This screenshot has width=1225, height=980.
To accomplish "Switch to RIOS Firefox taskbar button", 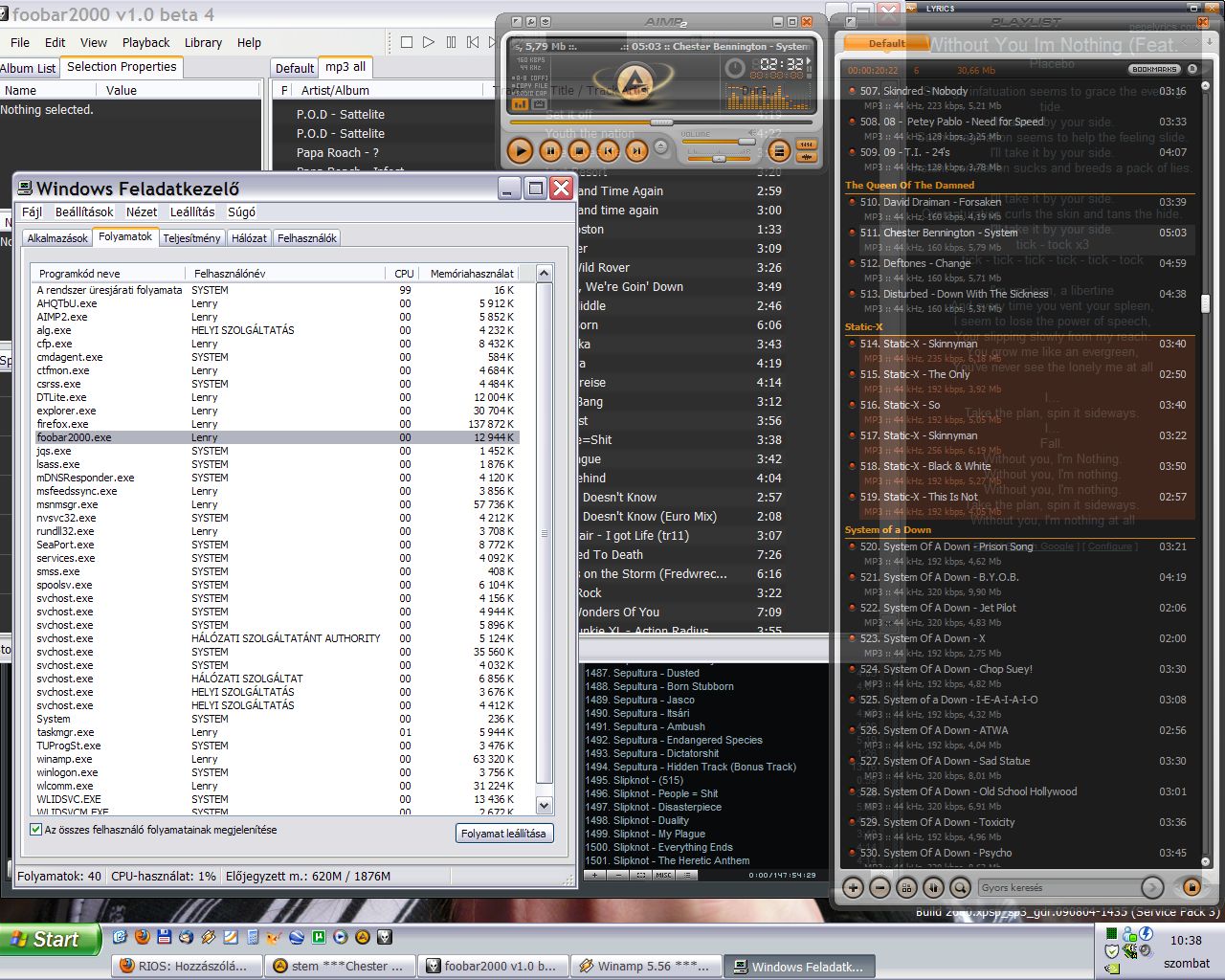I will pos(188,966).
